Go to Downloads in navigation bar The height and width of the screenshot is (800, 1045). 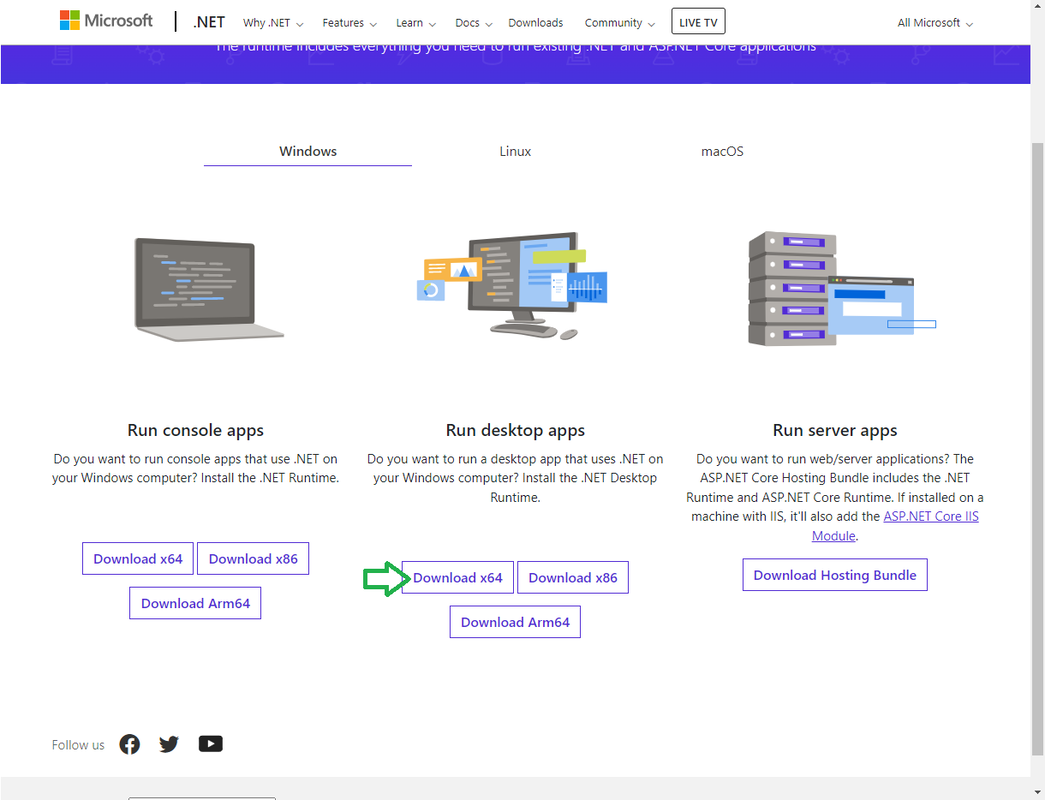(535, 23)
